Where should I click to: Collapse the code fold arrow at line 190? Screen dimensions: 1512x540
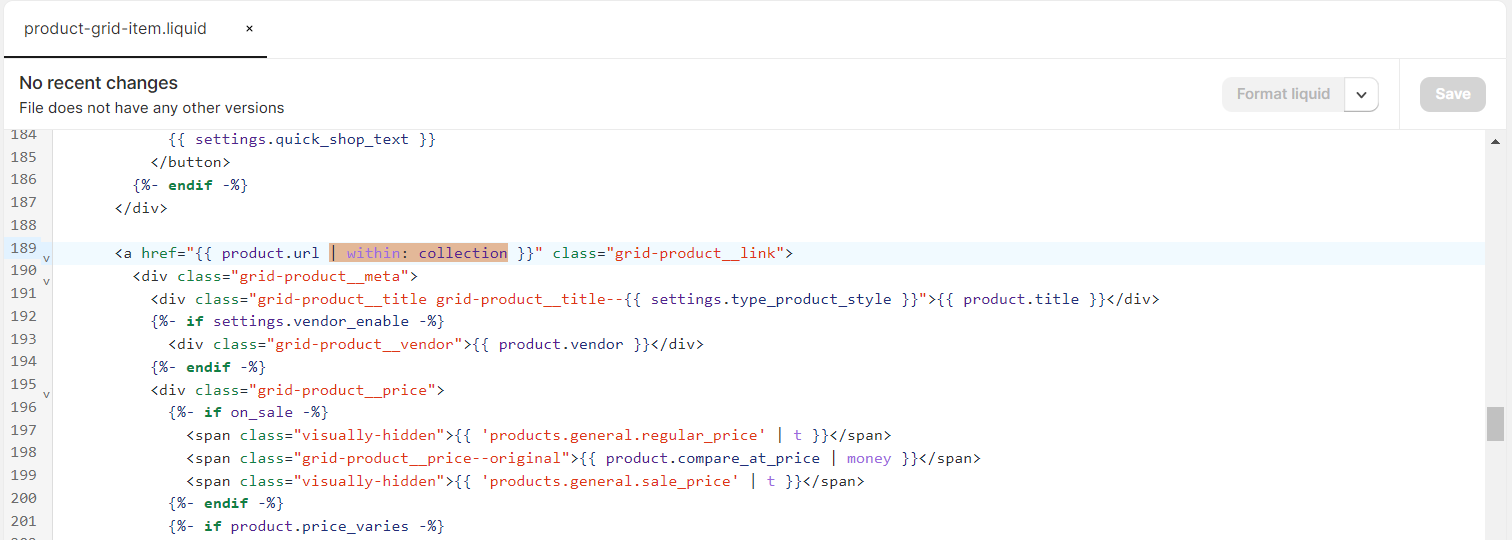pyautogui.click(x=46, y=282)
